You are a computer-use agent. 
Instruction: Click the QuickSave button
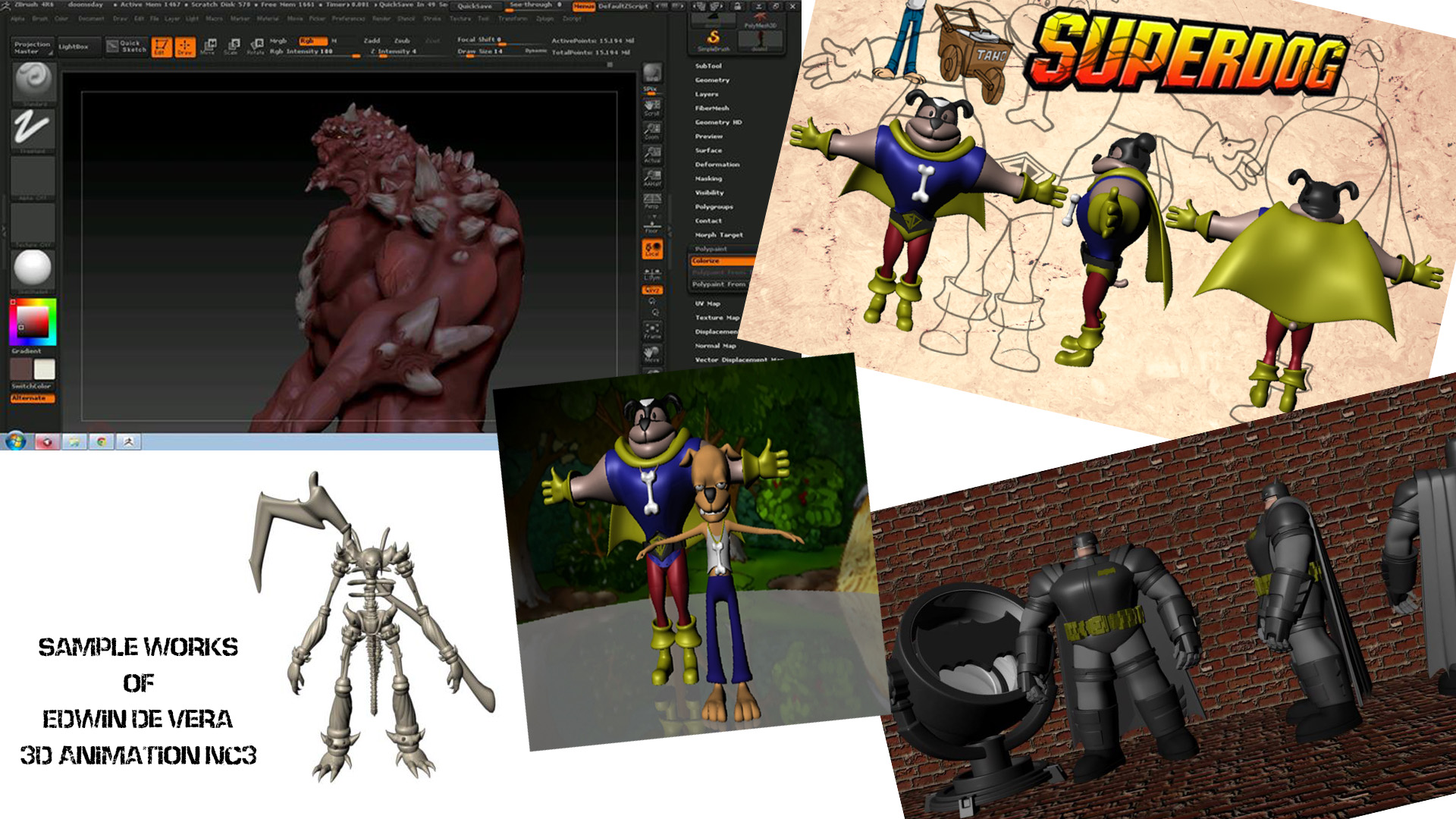tap(475, 6)
